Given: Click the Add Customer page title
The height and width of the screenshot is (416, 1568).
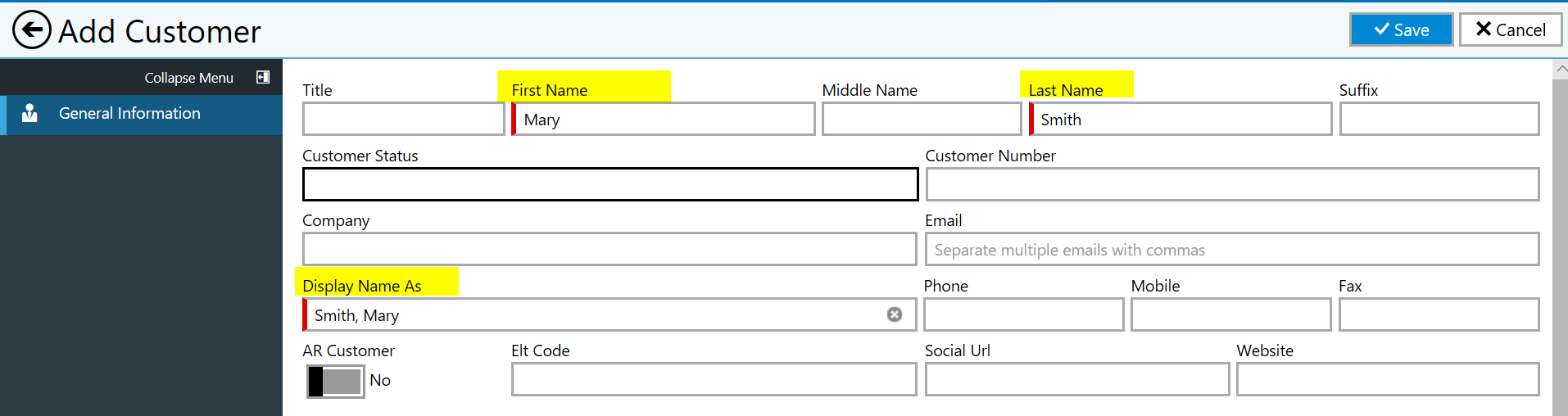Looking at the screenshot, I should (x=160, y=31).
